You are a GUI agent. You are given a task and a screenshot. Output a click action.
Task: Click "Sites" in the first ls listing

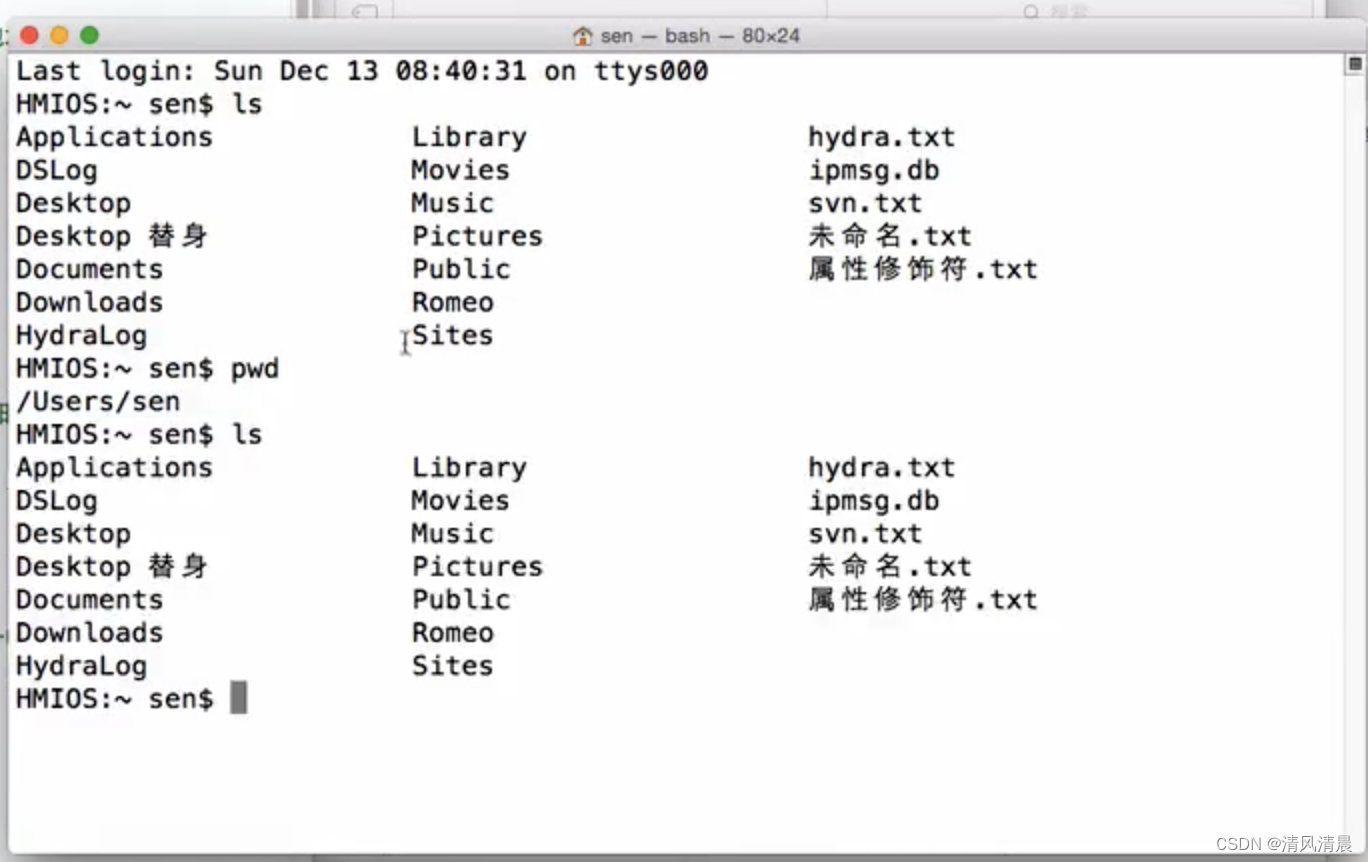453,335
